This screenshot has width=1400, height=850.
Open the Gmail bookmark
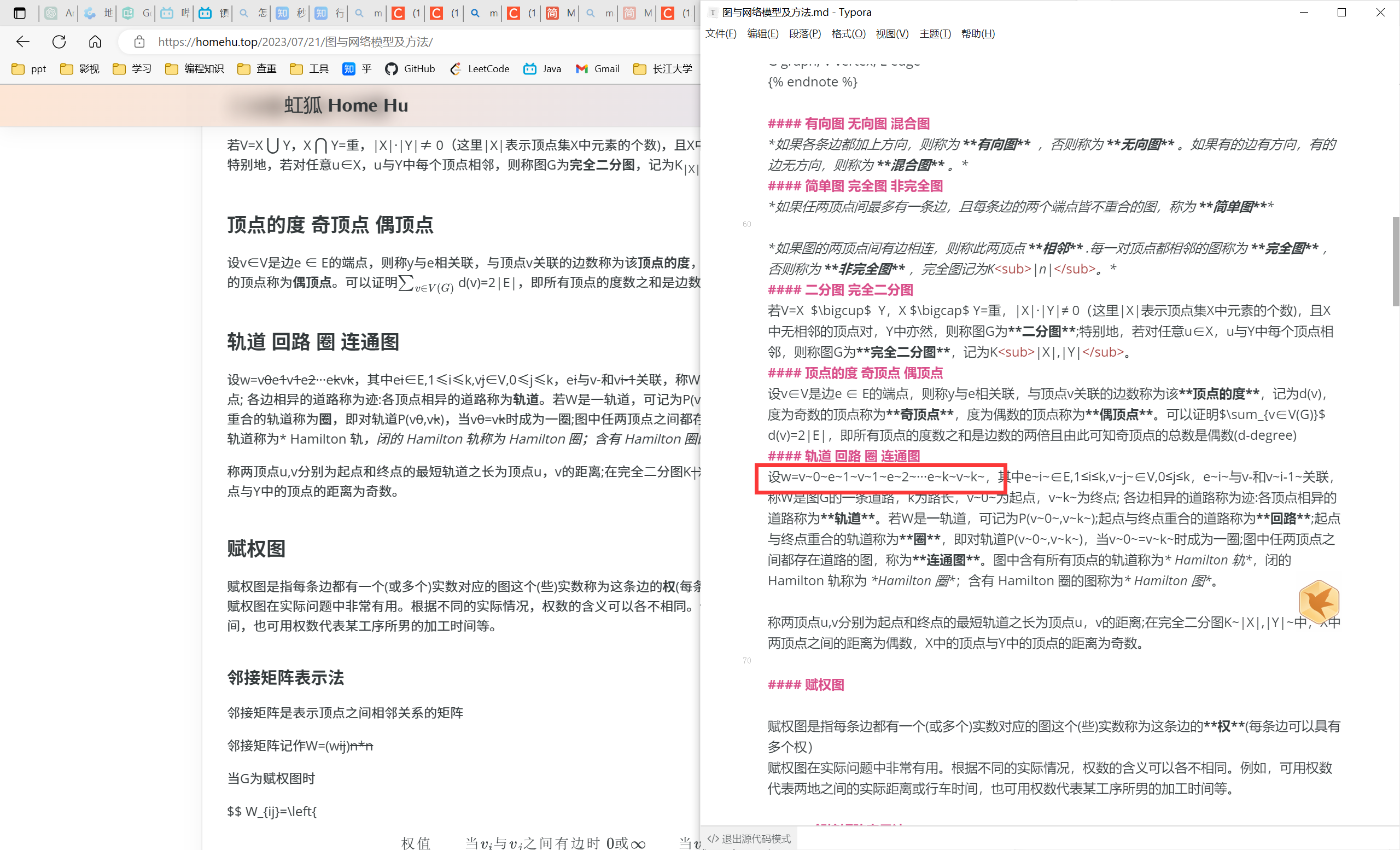[597, 69]
